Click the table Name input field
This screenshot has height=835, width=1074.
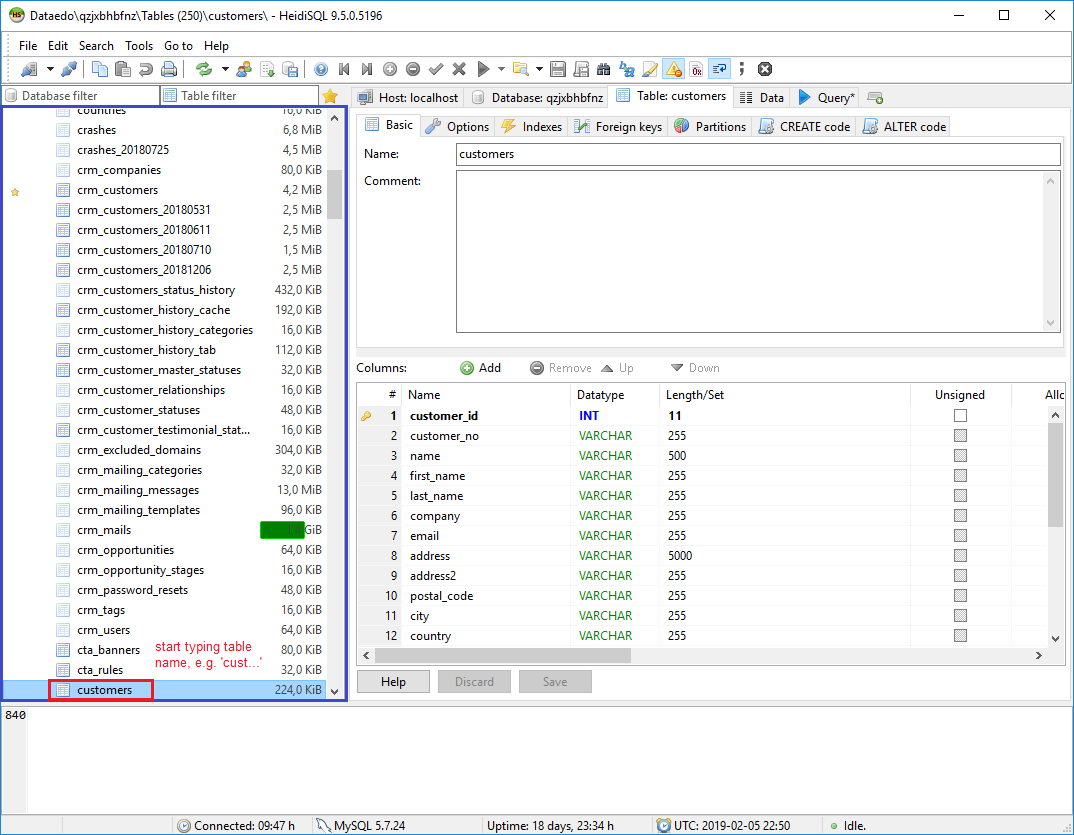click(x=757, y=154)
